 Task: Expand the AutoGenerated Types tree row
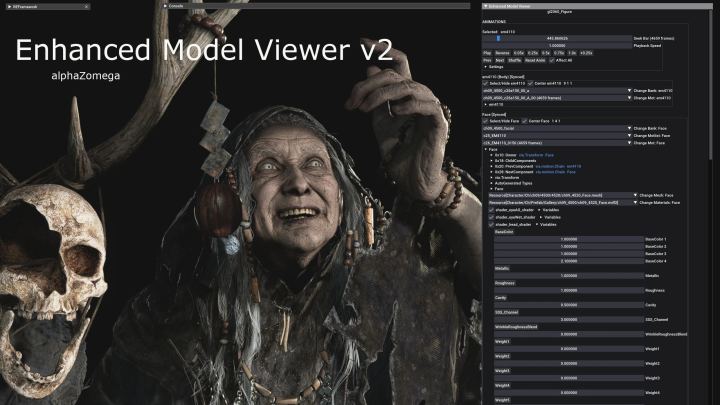(x=491, y=183)
